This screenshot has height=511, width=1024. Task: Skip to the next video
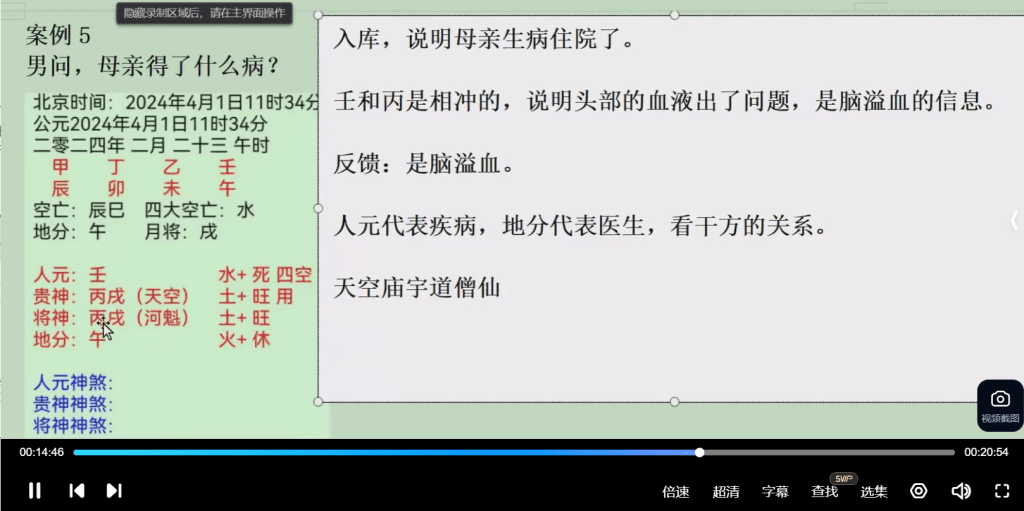[x=114, y=490]
